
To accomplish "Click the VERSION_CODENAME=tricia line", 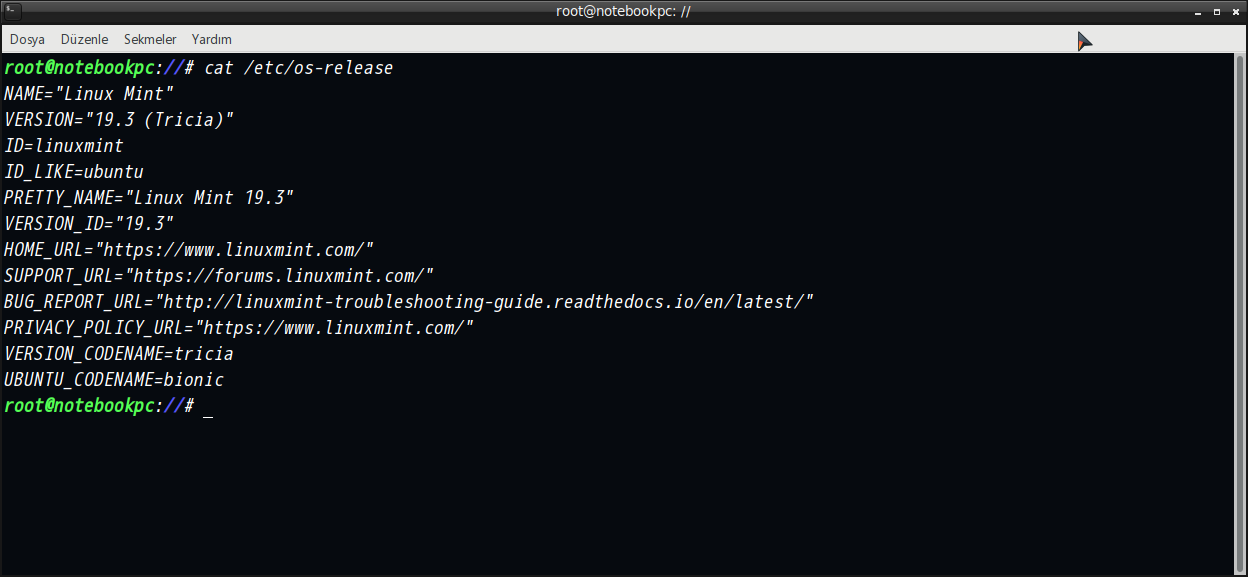I will (x=119, y=354).
